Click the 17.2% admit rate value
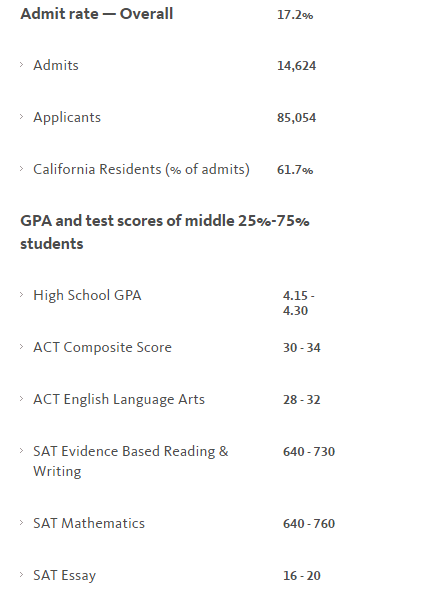 tap(295, 15)
